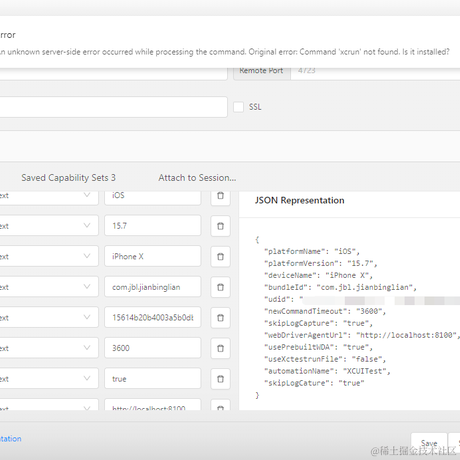Switch to Saved Capability Sets 3 tab

68,178
